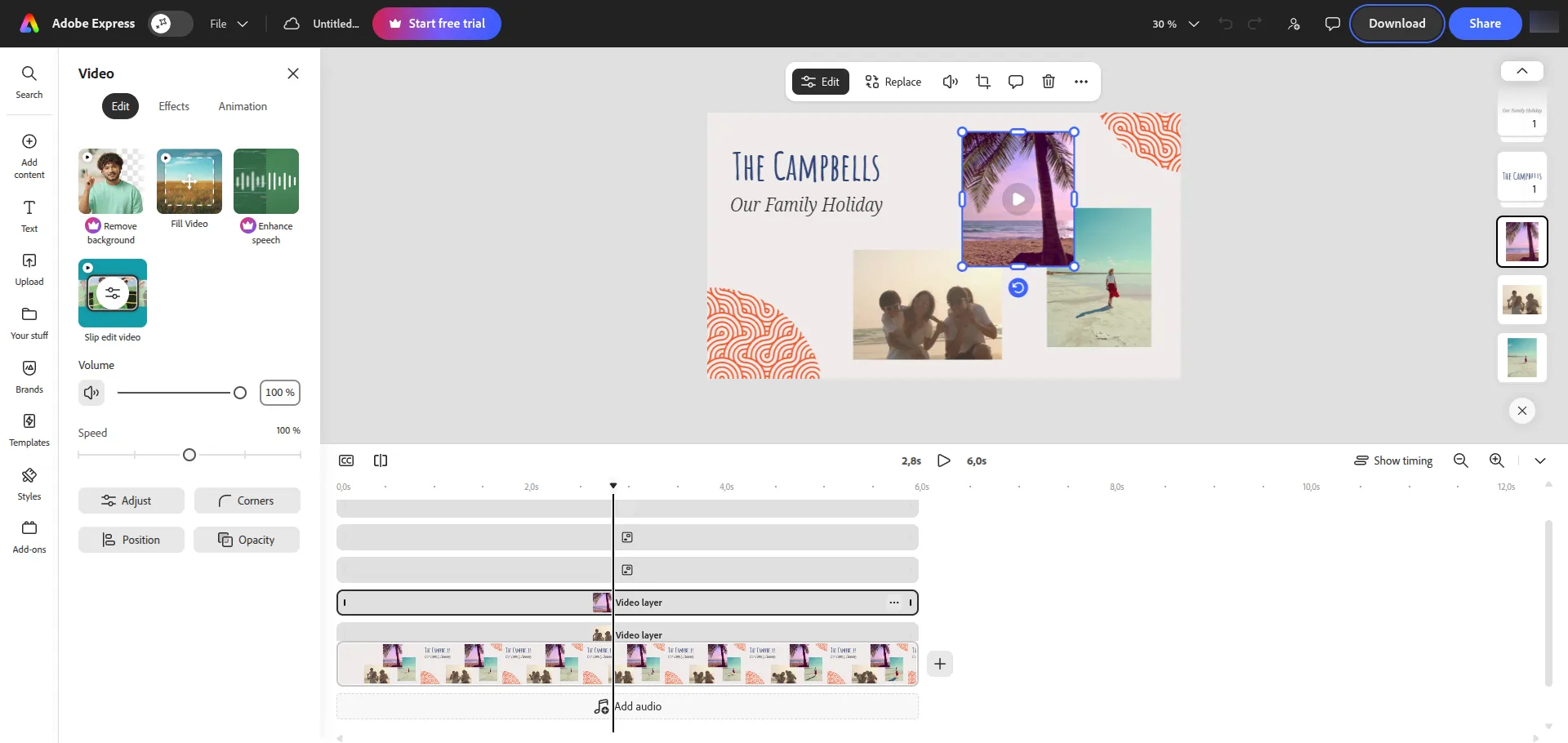Open the Video layer options ellipsis
The height and width of the screenshot is (743, 1568).
[894, 603]
